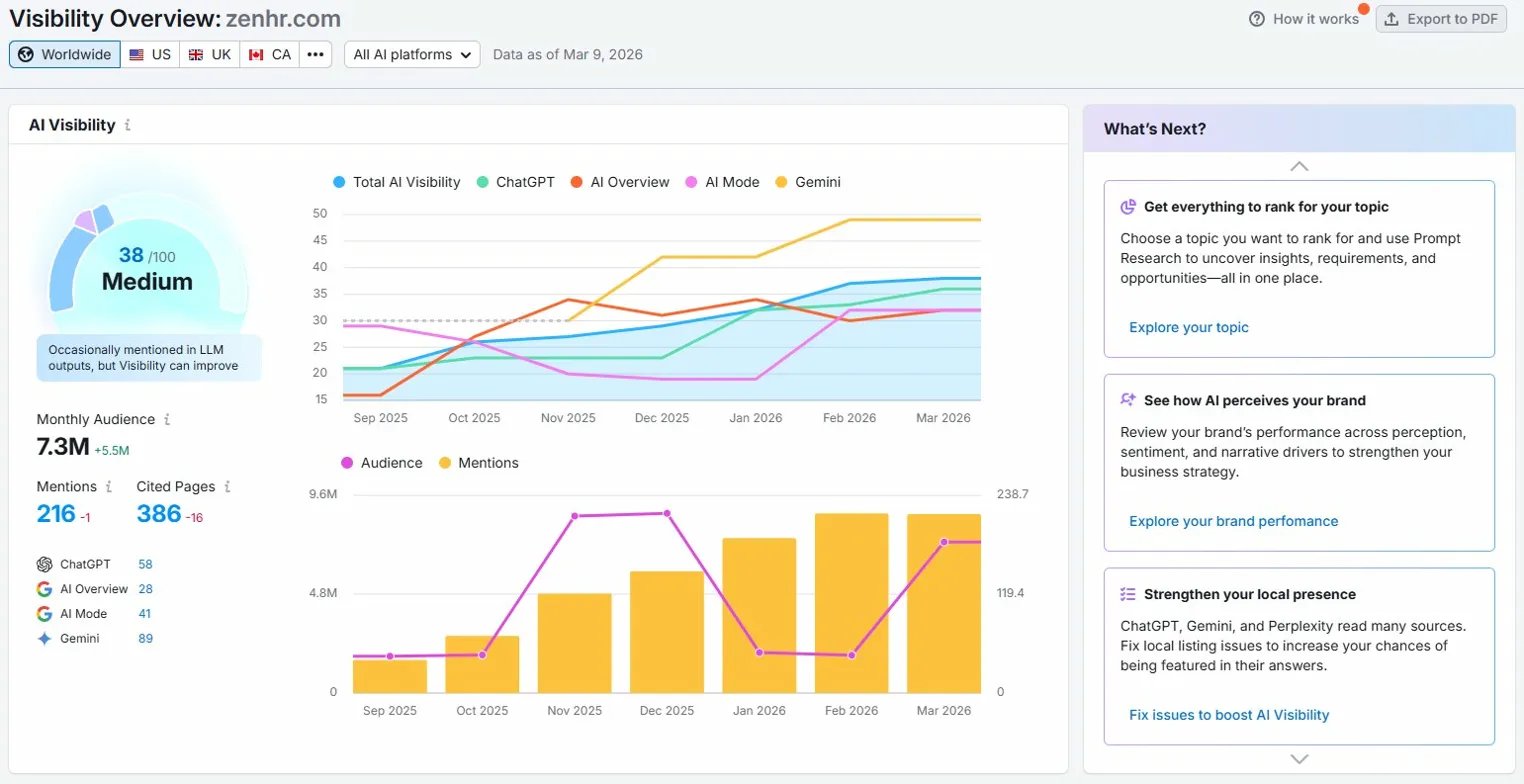Select the UK region tab

[210, 54]
